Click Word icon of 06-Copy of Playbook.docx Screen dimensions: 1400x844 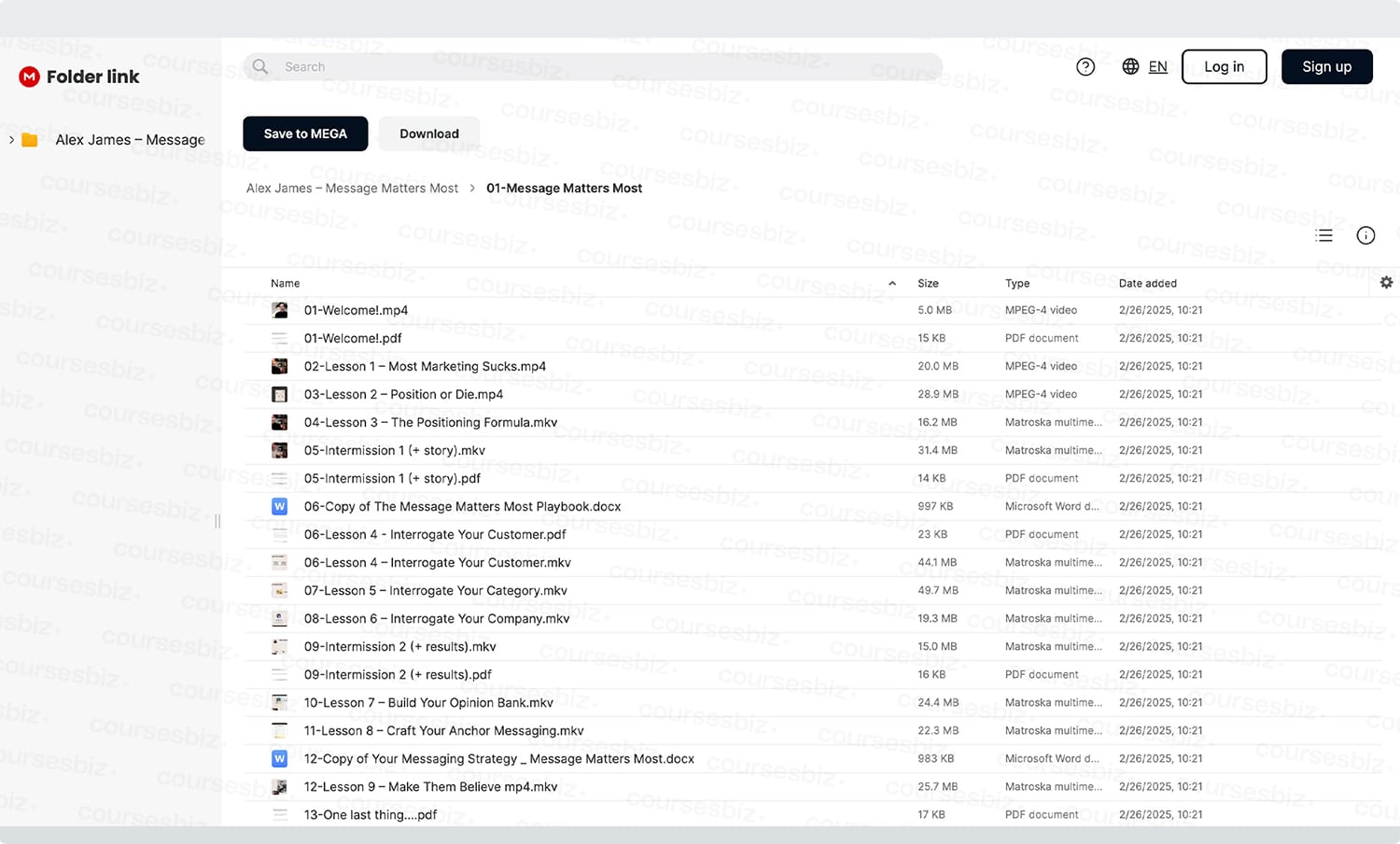279,506
